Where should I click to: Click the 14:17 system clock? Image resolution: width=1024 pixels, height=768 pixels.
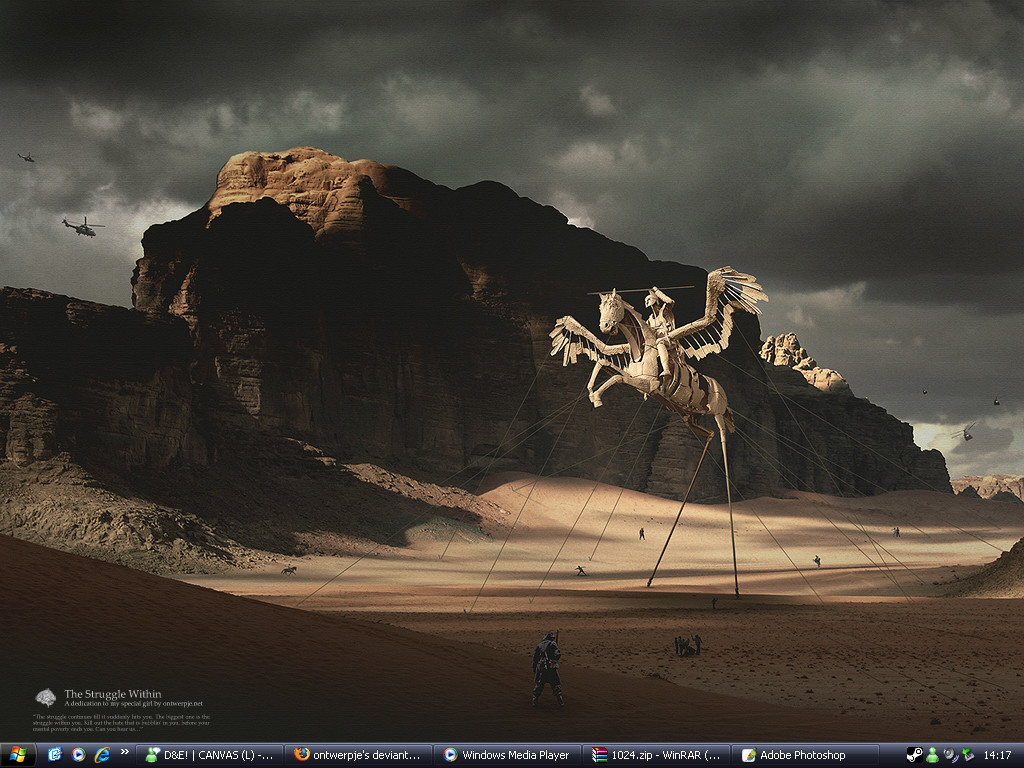(997, 755)
